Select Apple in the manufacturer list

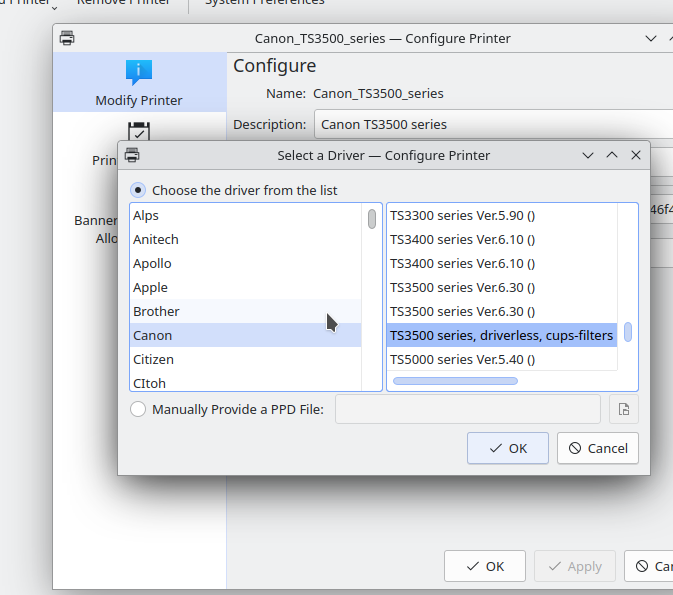pyautogui.click(x=151, y=287)
